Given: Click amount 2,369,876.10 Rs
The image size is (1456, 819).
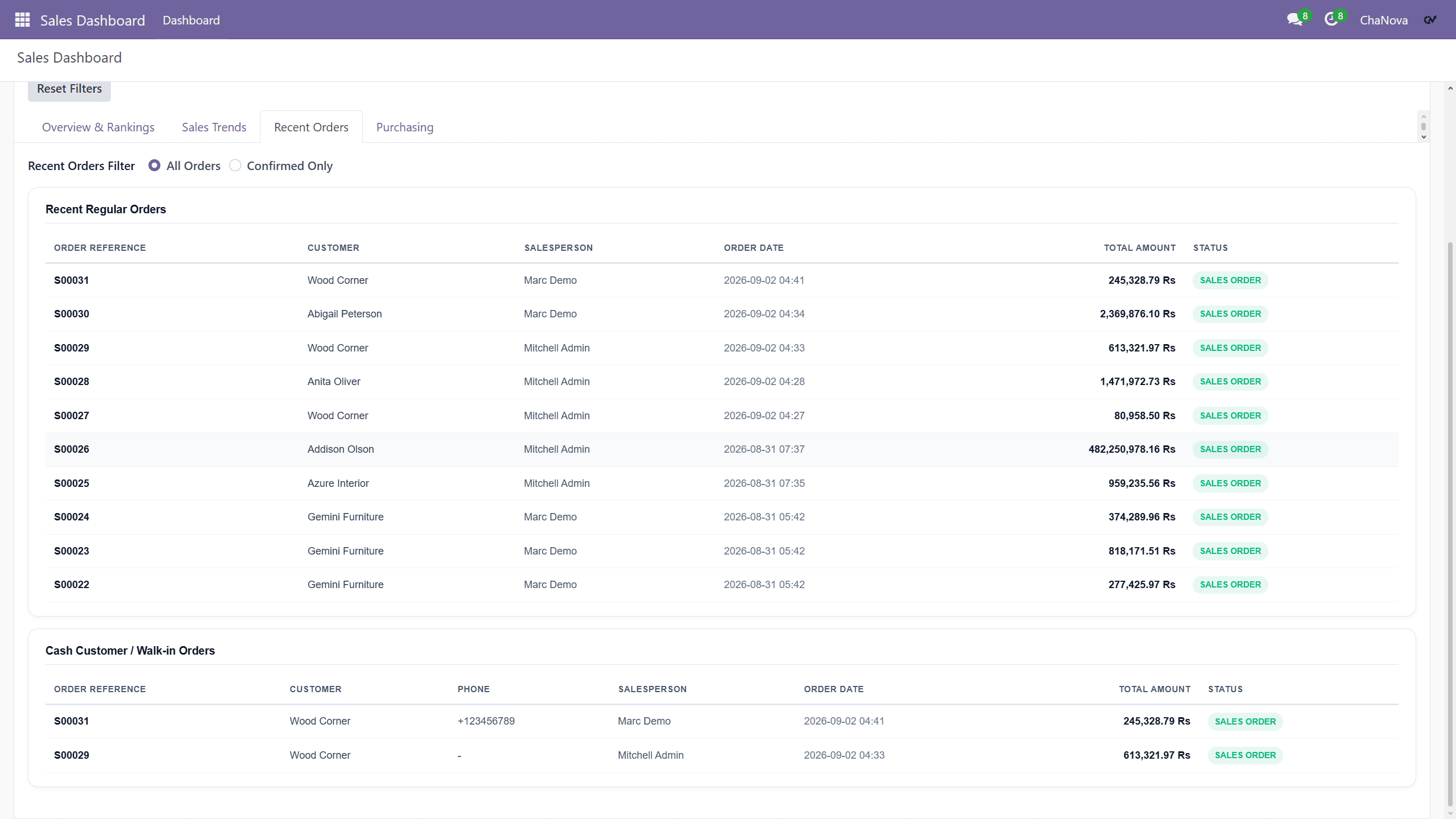Looking at the screenshot, I should pyautogui.click(x=1137, y=314).
